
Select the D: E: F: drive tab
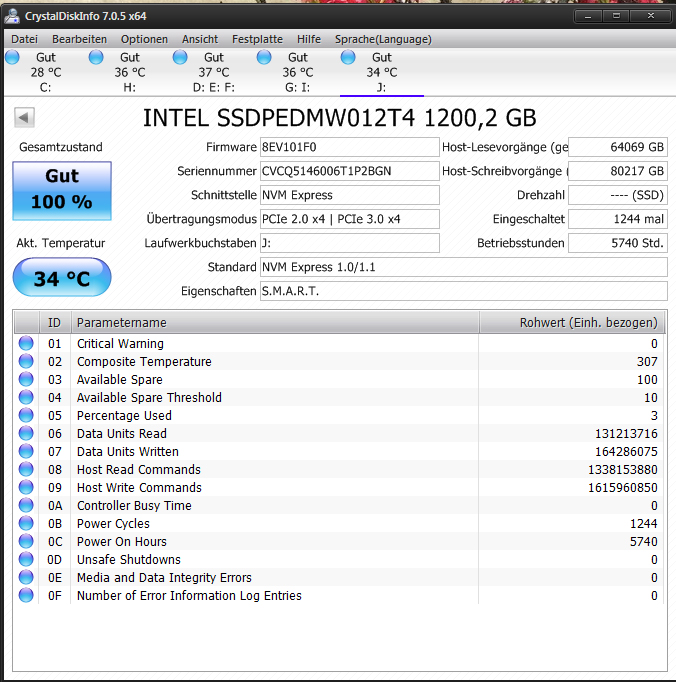214,72
